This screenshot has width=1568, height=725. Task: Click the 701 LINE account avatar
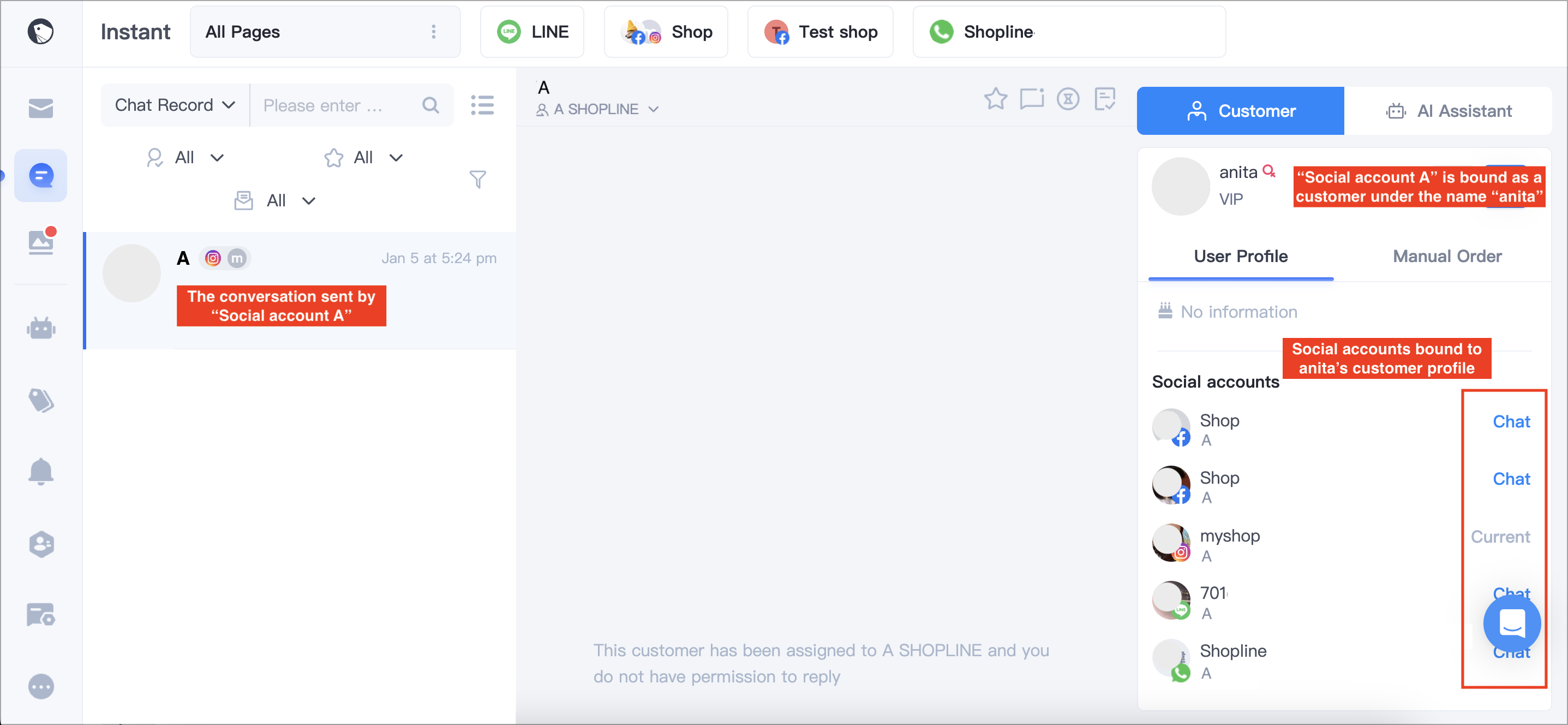[1170, 600]
